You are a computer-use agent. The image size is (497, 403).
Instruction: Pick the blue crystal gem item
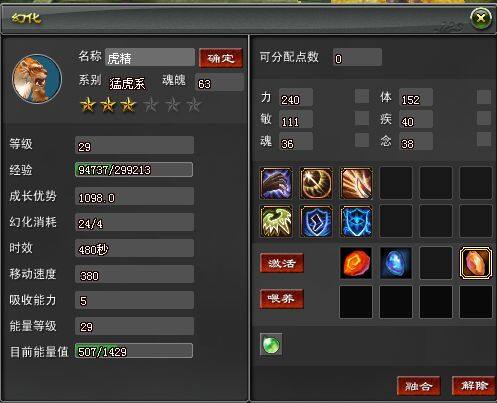click(x=396, y=263)
